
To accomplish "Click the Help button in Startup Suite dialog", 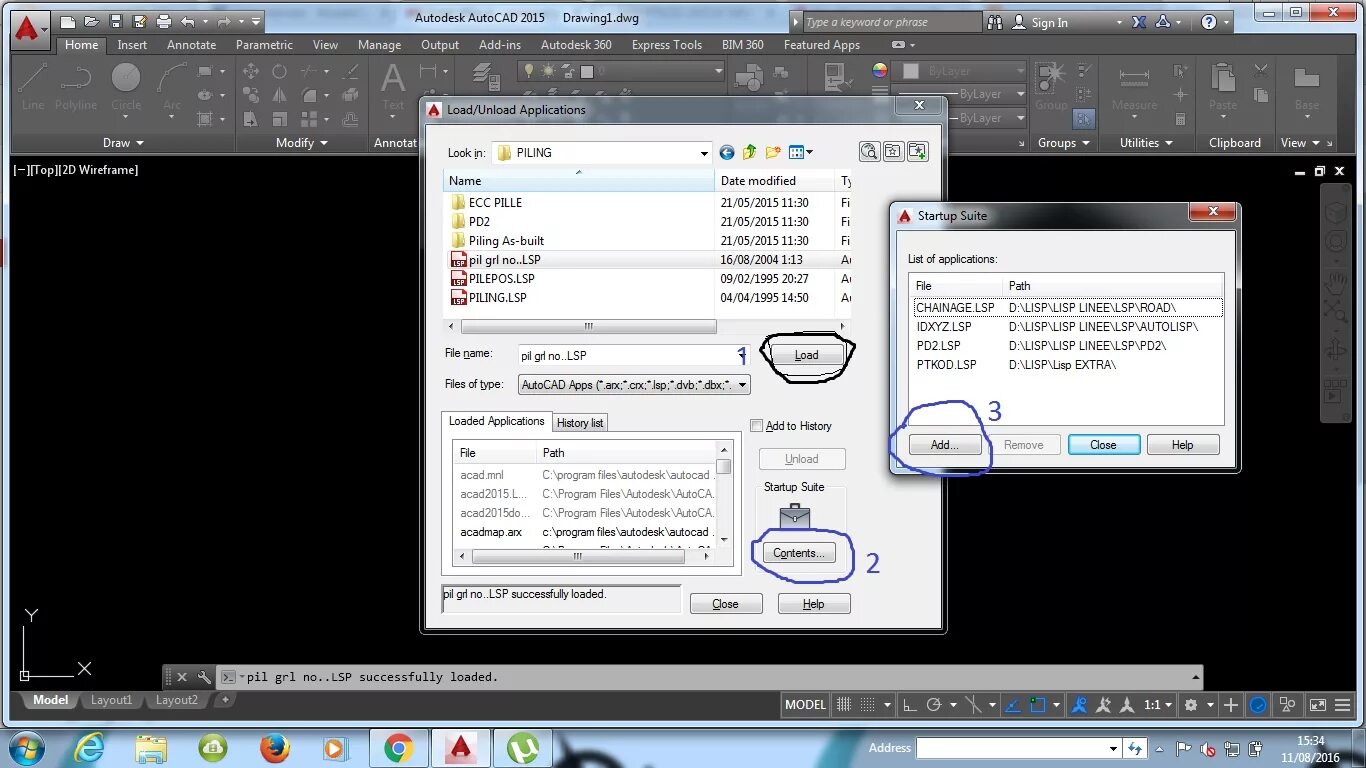I will [x=1183, y=445].
